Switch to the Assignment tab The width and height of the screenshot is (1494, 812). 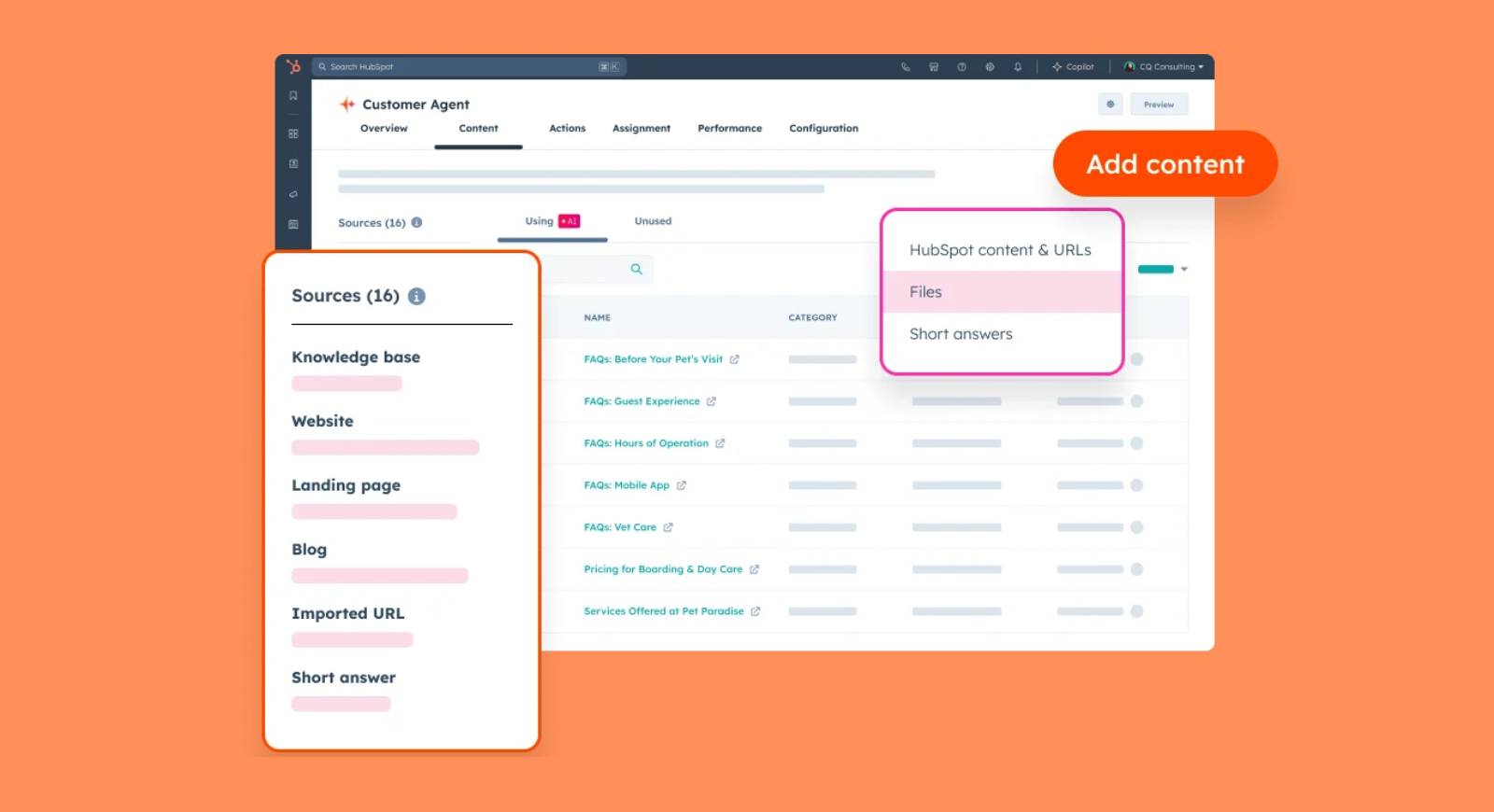(x=641, y=129)
